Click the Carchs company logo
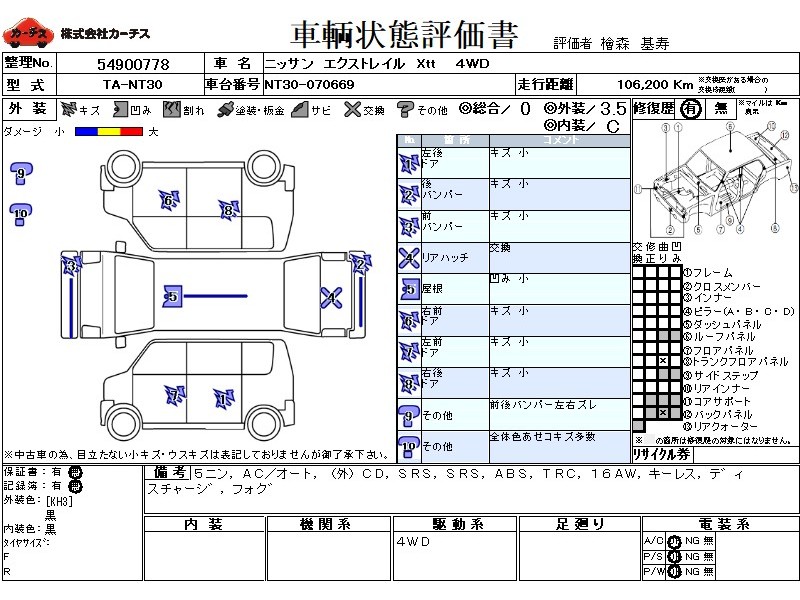The image size is (800, 600). tap(26, 35)
